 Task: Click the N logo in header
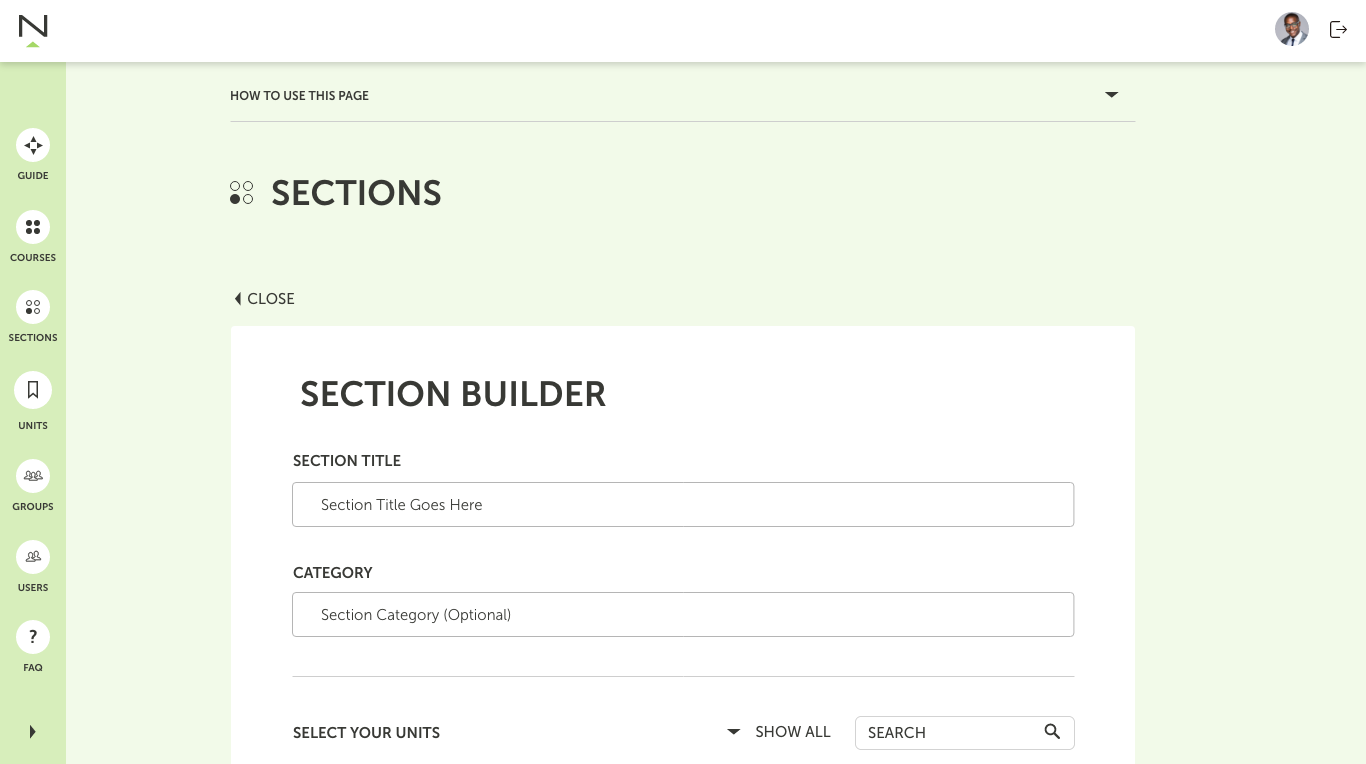click(33, 30)
